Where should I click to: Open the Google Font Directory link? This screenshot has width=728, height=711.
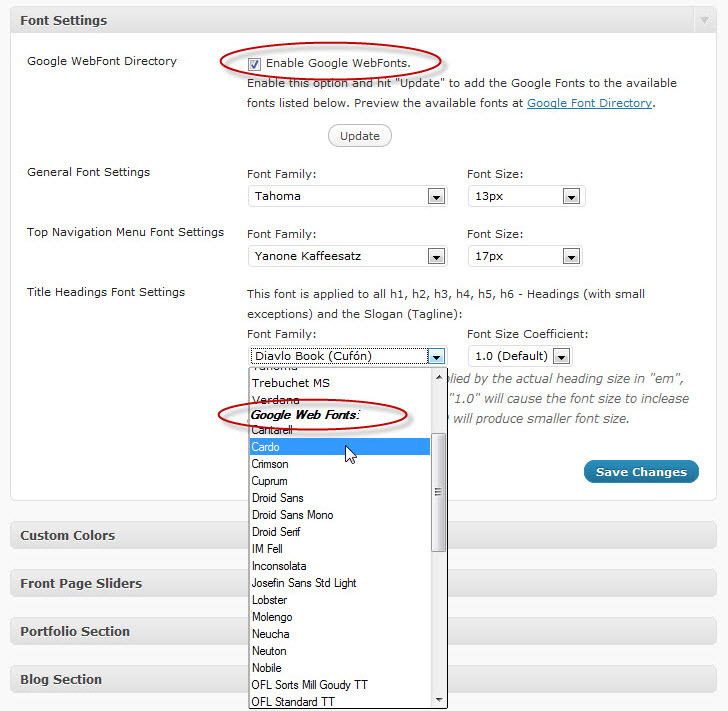[x=589, y=103]
